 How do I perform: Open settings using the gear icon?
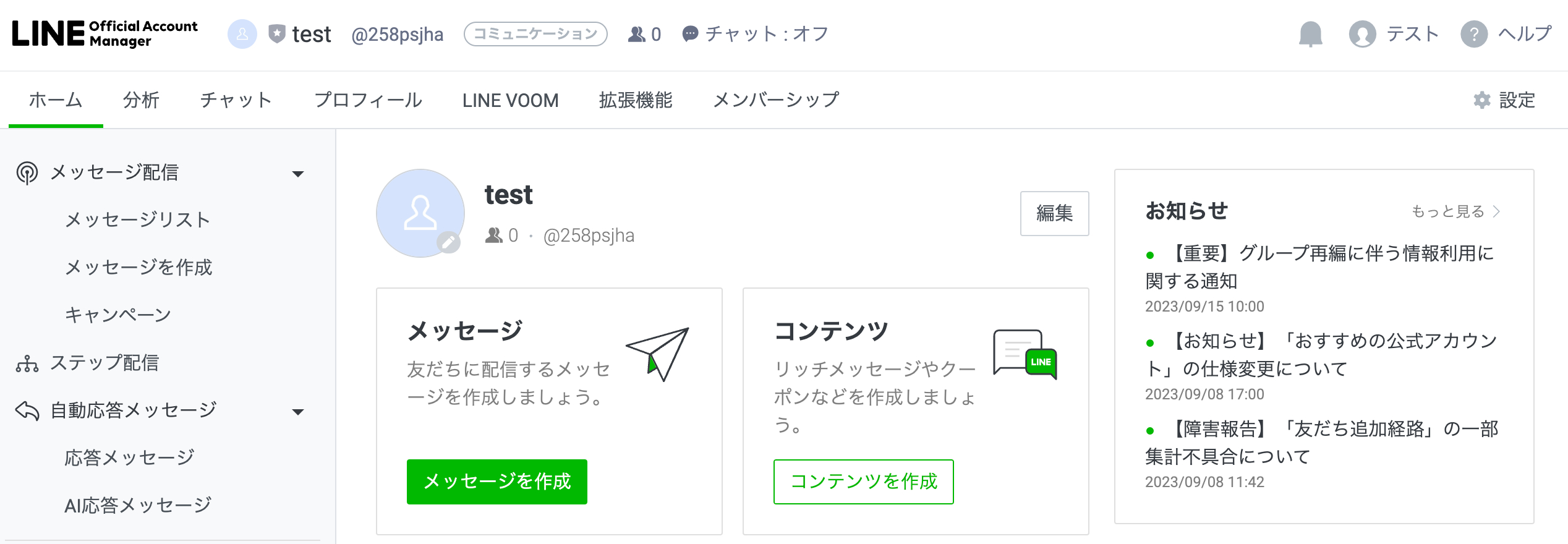(x=1481, y=100)
